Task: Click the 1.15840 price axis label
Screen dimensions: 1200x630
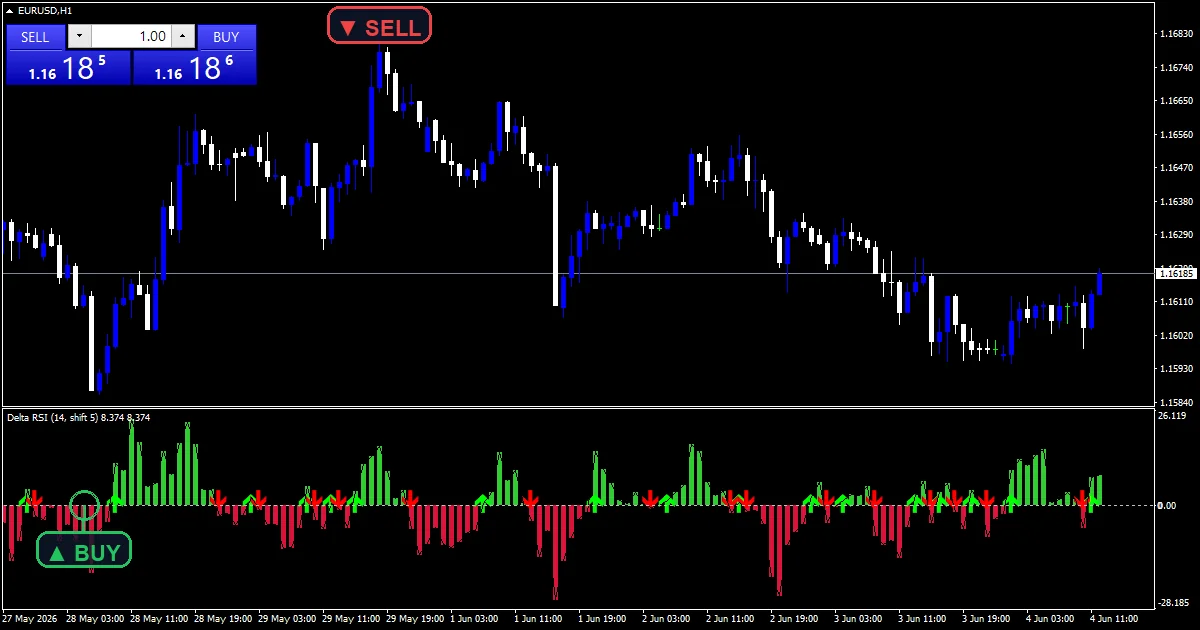Action: pos(1175,403)
